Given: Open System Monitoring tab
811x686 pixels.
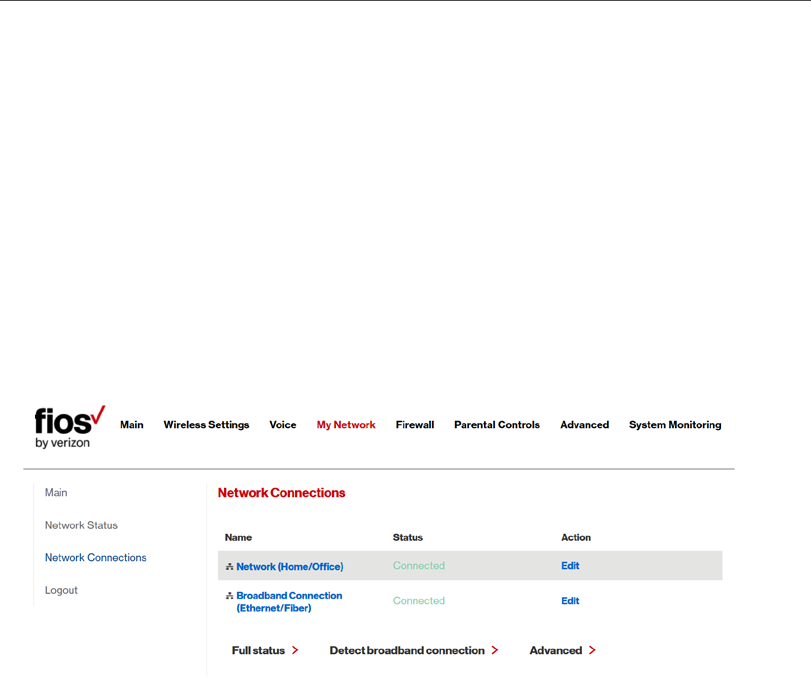Looking at the screenshot, I should [675, 425].
